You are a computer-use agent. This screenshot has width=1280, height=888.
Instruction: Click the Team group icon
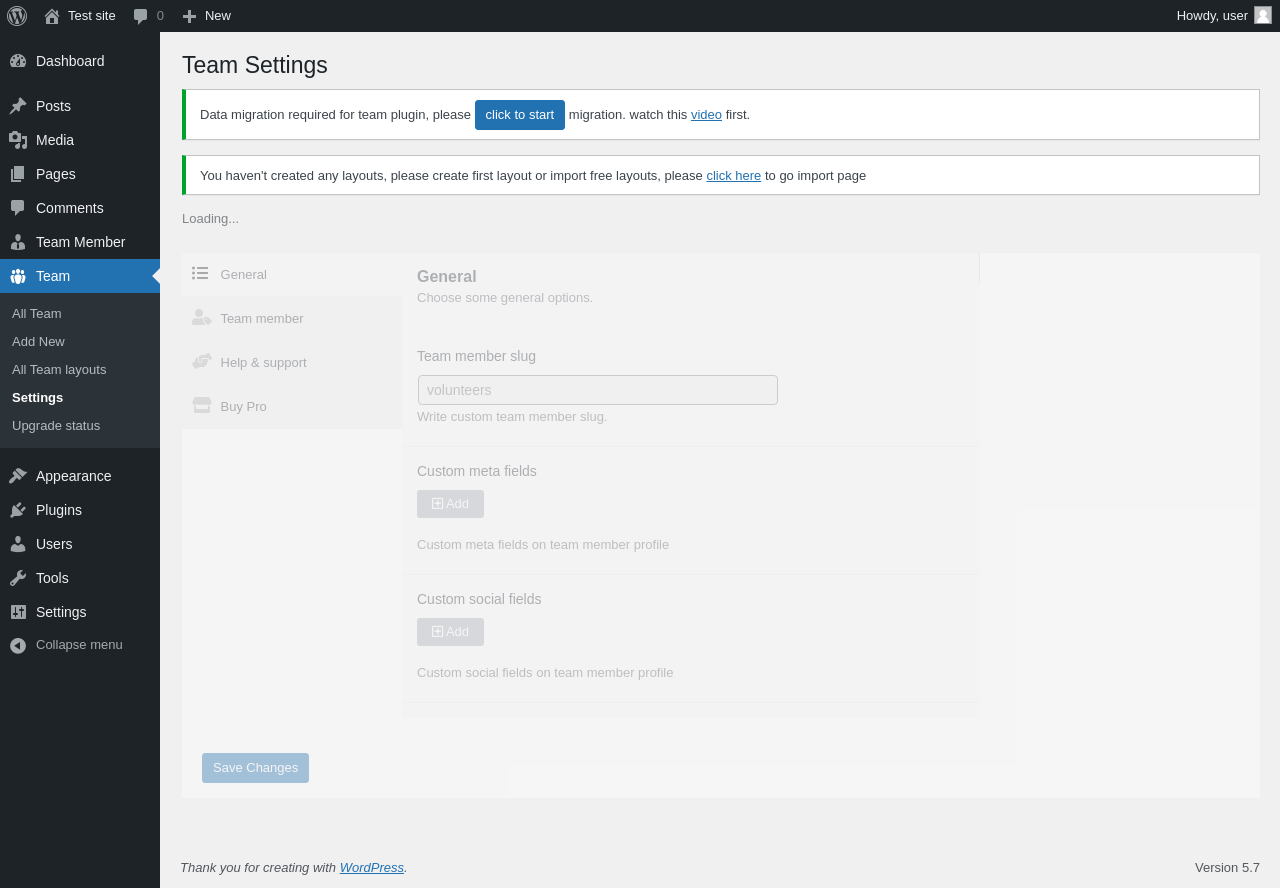(18, 276)
